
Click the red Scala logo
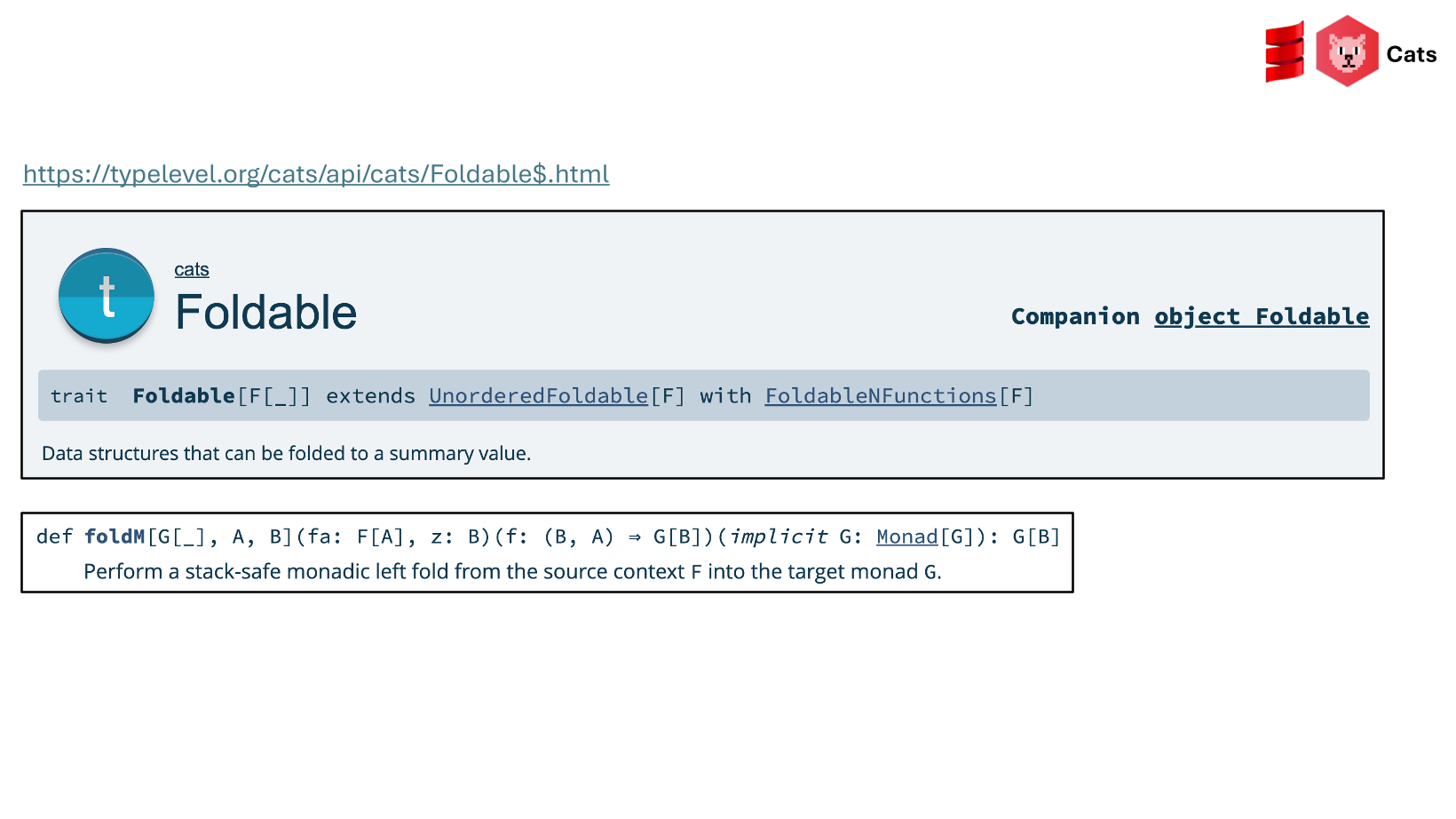tap(1285, 52)
